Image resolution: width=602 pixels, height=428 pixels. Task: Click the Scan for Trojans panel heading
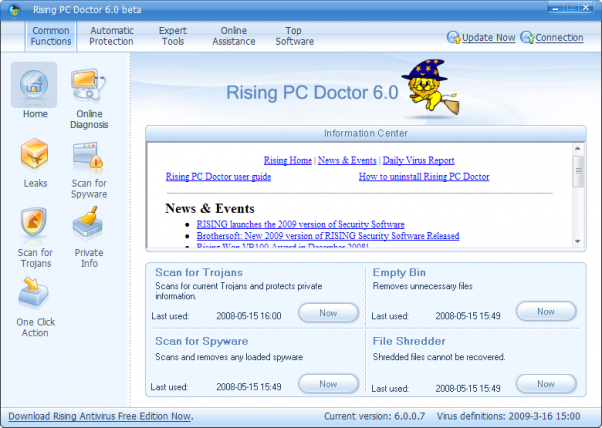click(199, 273)
